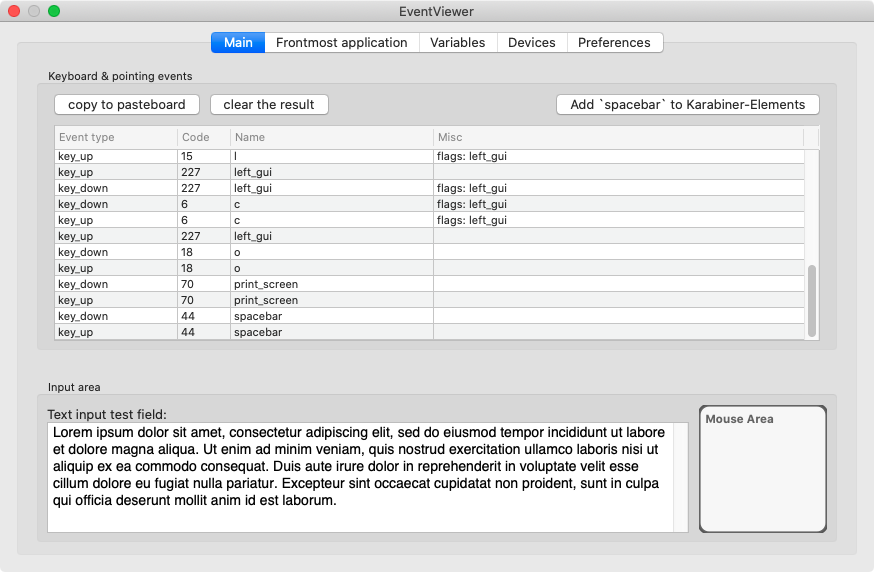The width and height of the screenshot is (874, 572).
Task: Select the Variables tab
Action: click(x=457, y=43)
